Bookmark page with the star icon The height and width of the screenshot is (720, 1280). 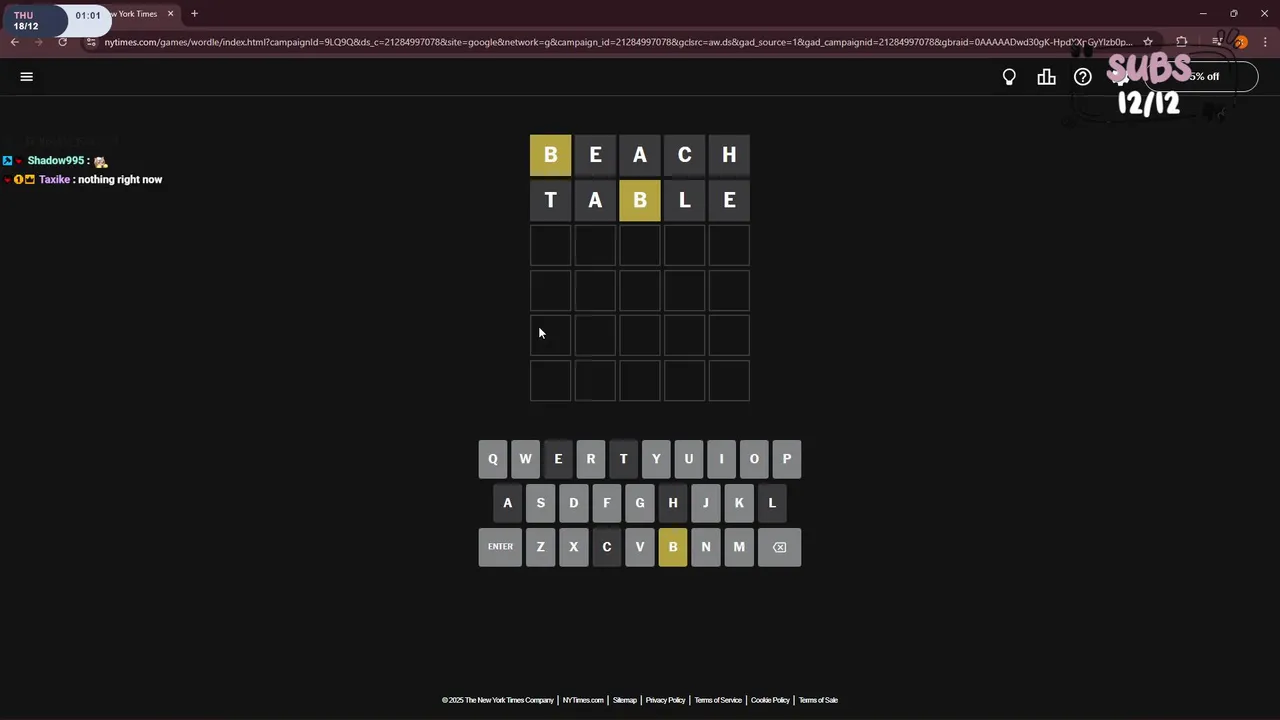1148,42
